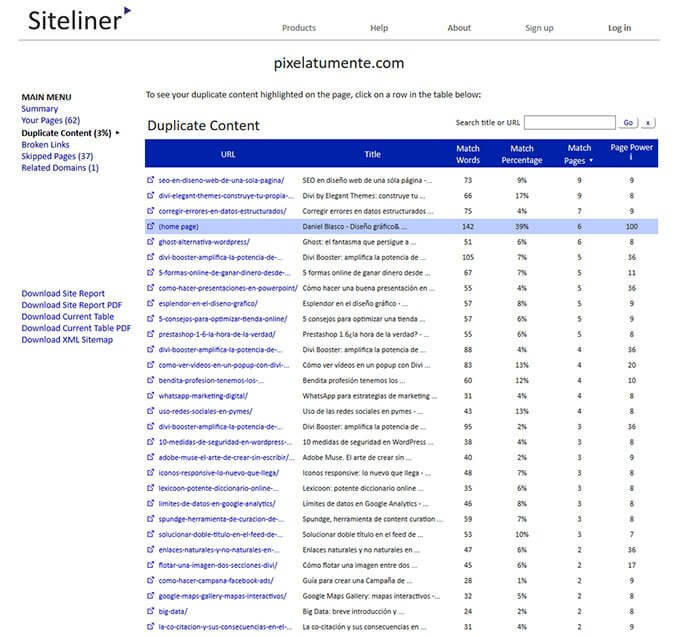Click the Match Percentage value 39%
680x637 pixels.
pos(522,226)
